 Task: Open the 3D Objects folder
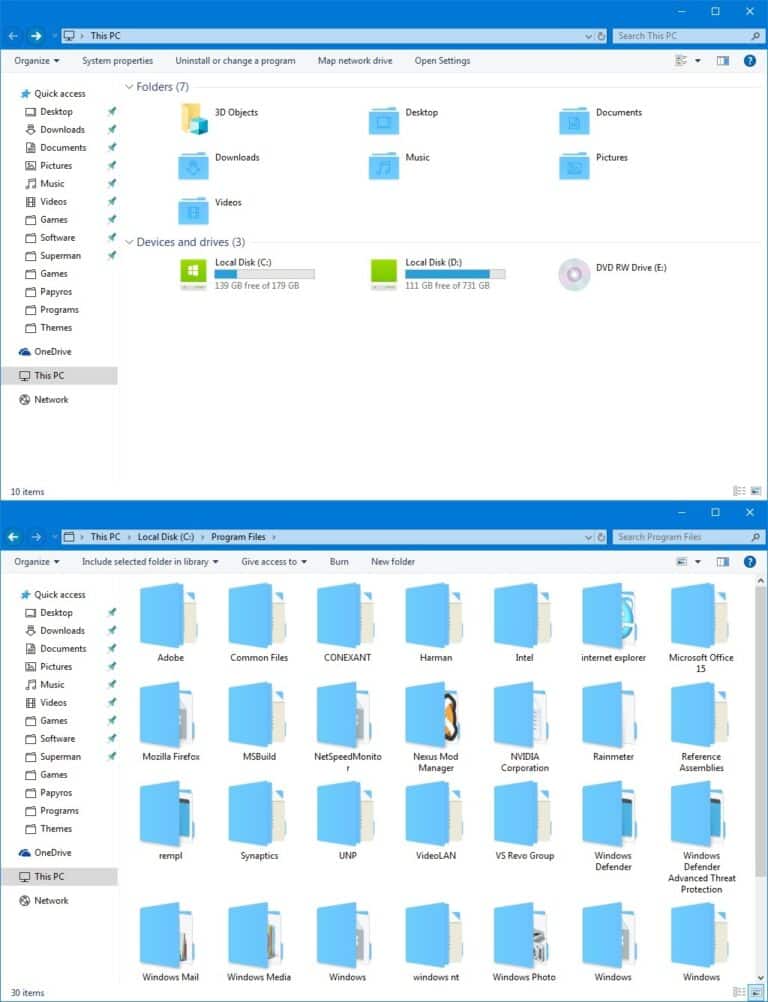tap(193, 119)
